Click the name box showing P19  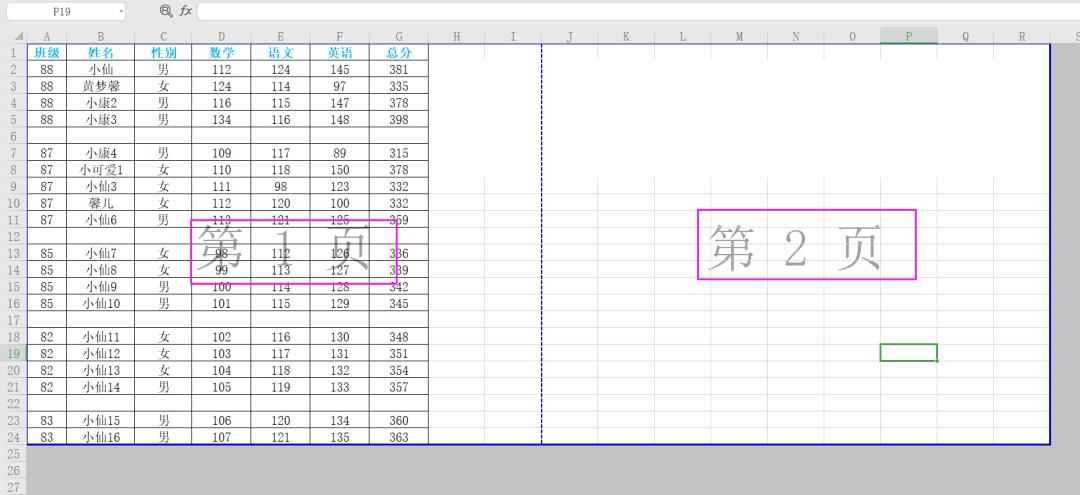click(60, 11)
